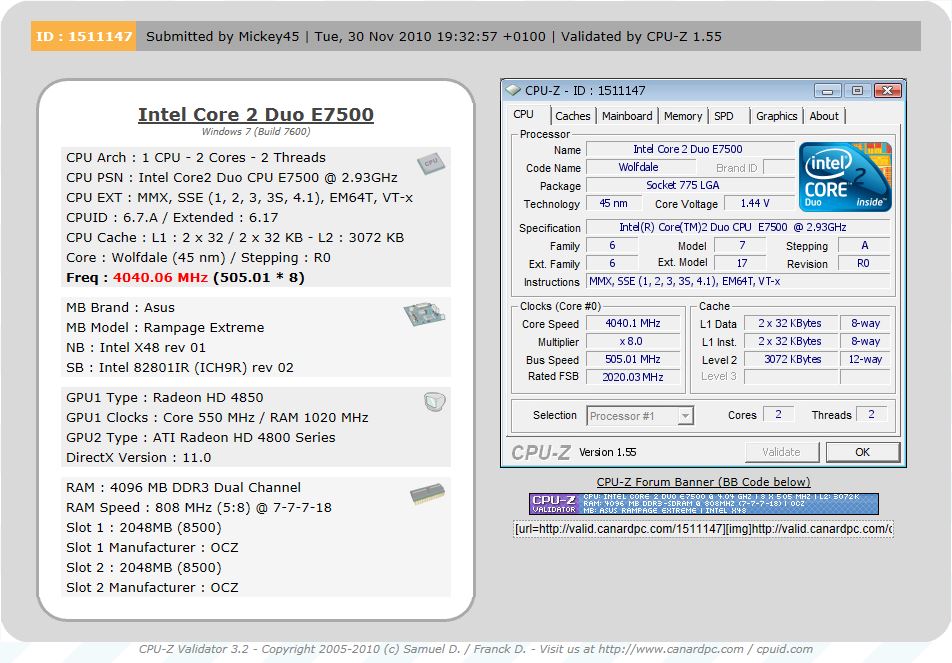Screen dimensions: 952x663
Task: Click the OK button
Action: [x=863, y=452]
